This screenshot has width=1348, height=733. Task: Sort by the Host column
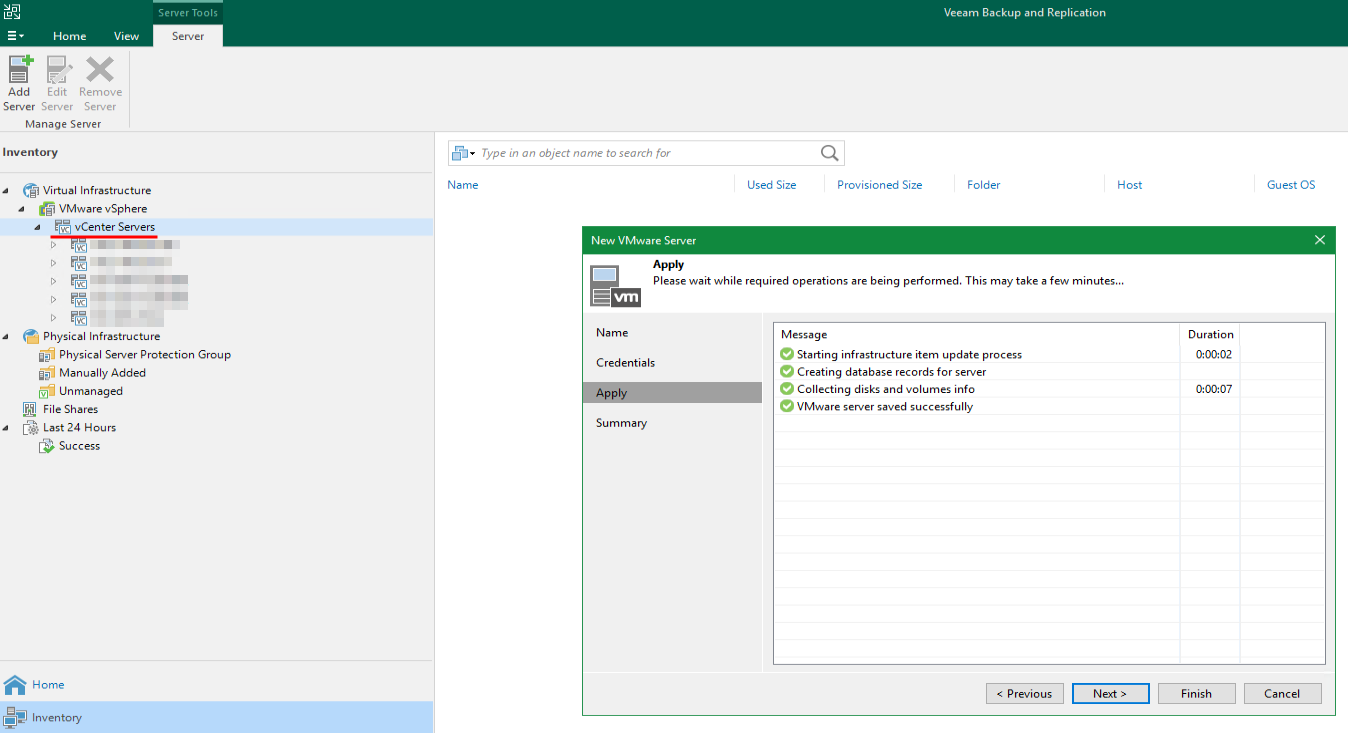pyautogui.click(x=1130, y=185)
